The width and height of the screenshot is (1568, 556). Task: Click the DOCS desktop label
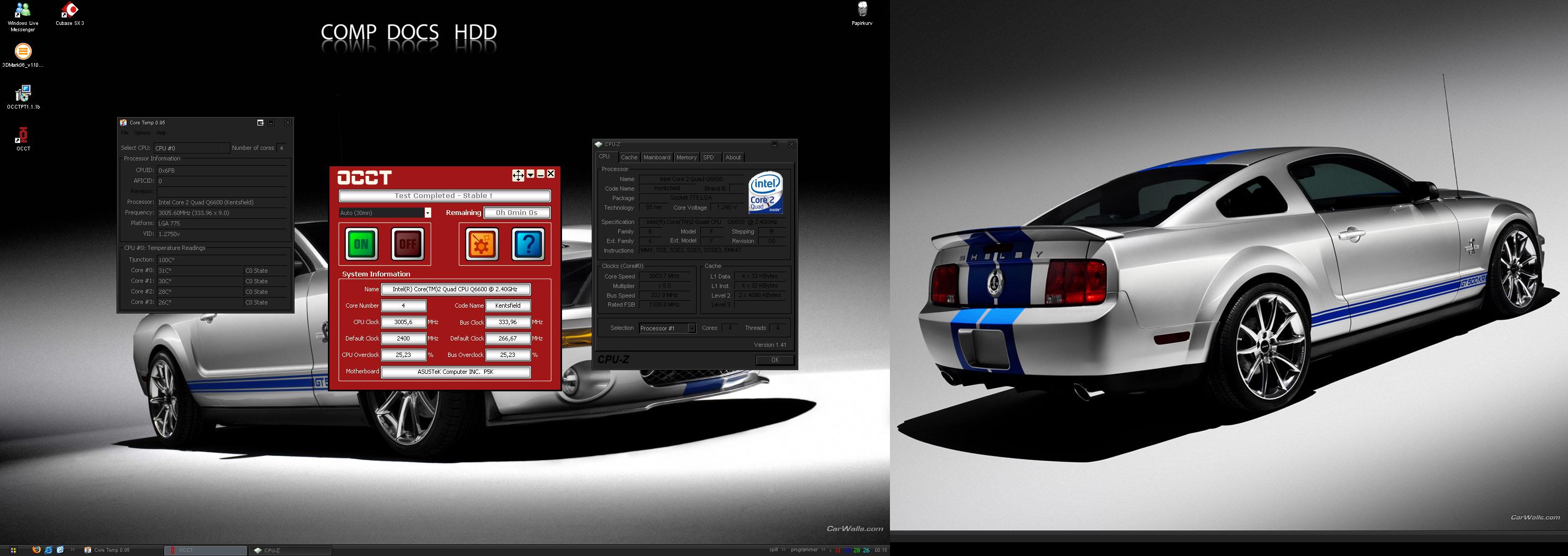pyautogui.click(x=413, y=32)
